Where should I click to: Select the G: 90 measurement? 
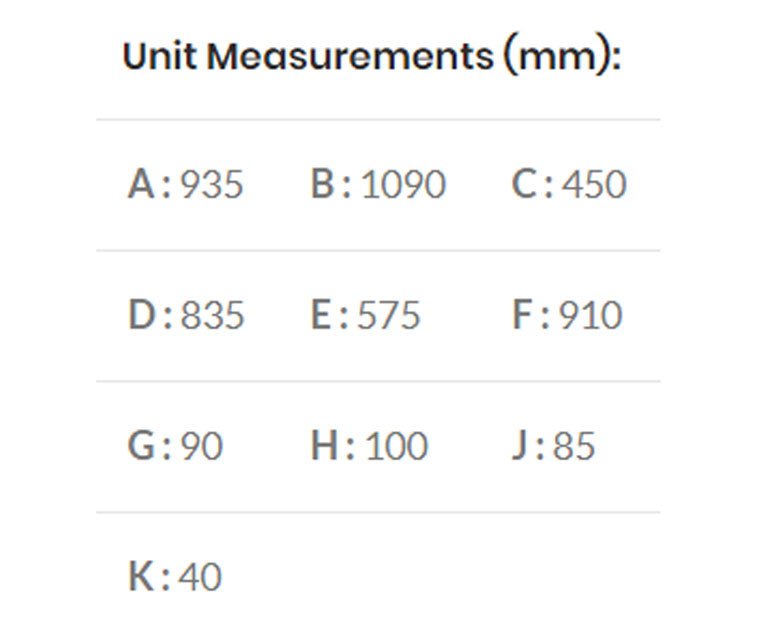(175, 446)
